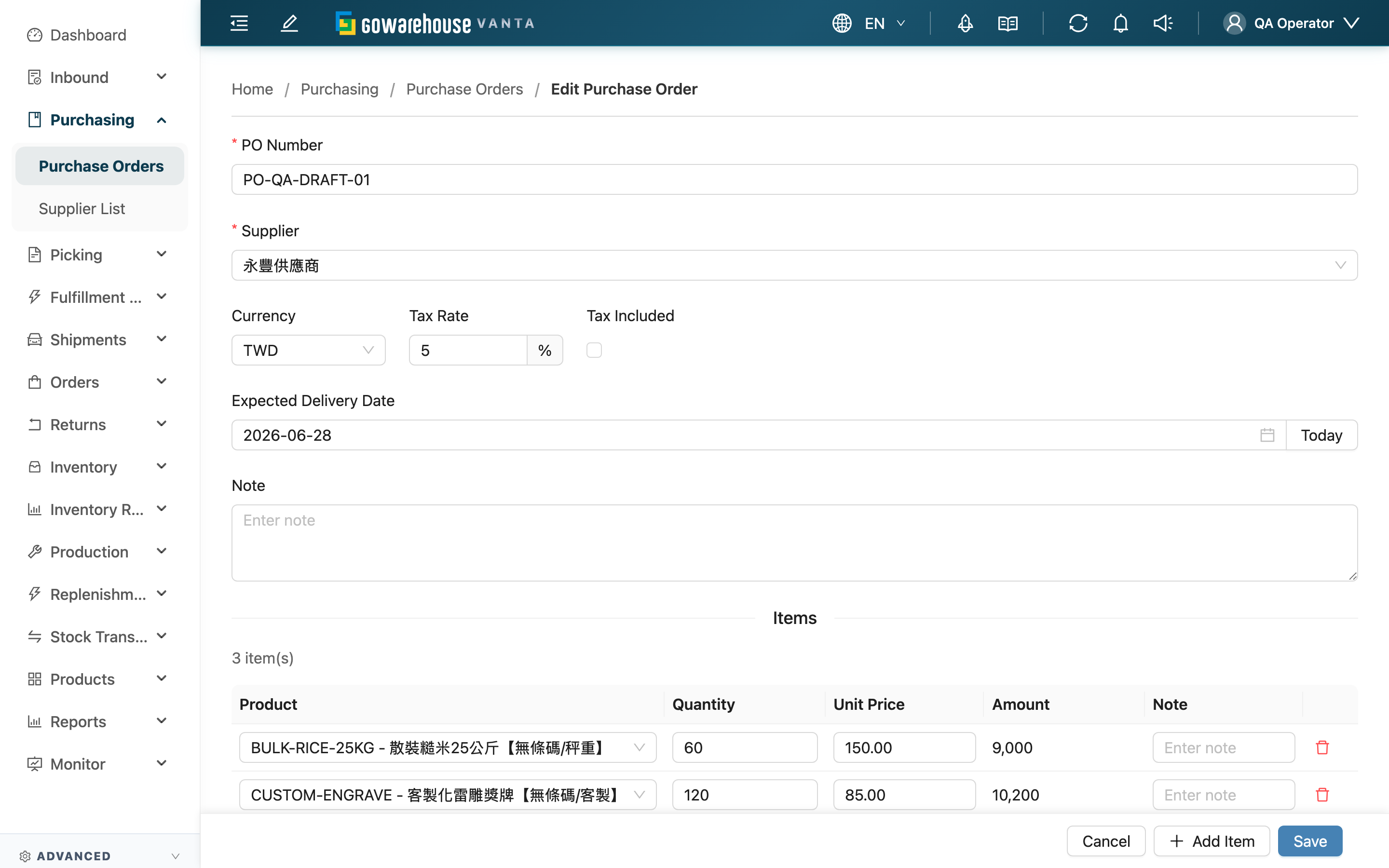Screen dimensions: 1389x868
Task: Select Purchase Orders in sidebar
Action: (100, 166)
